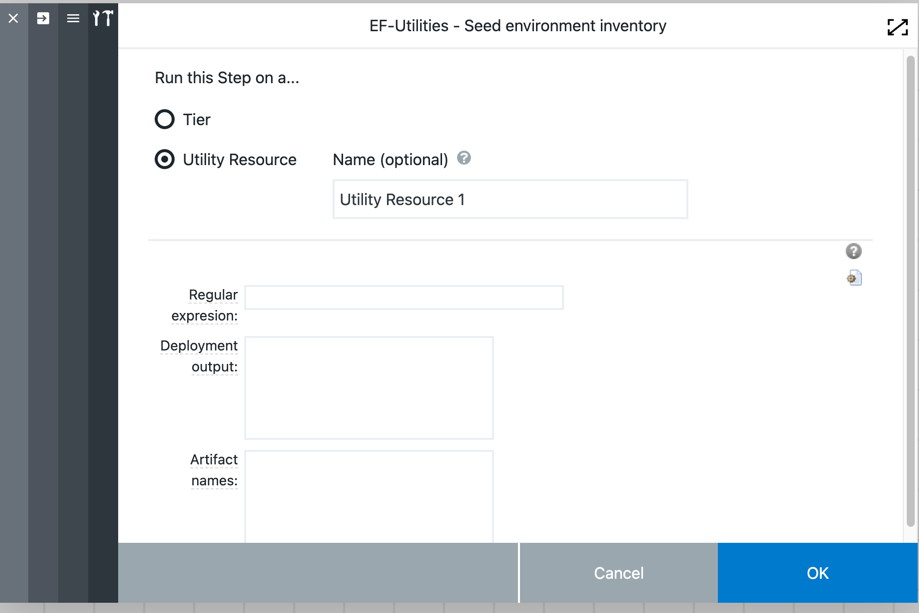Viewport: 919px width, 613px height.
Task: Click inside the Deployment output text area
Action: click(x=368, y=387)
